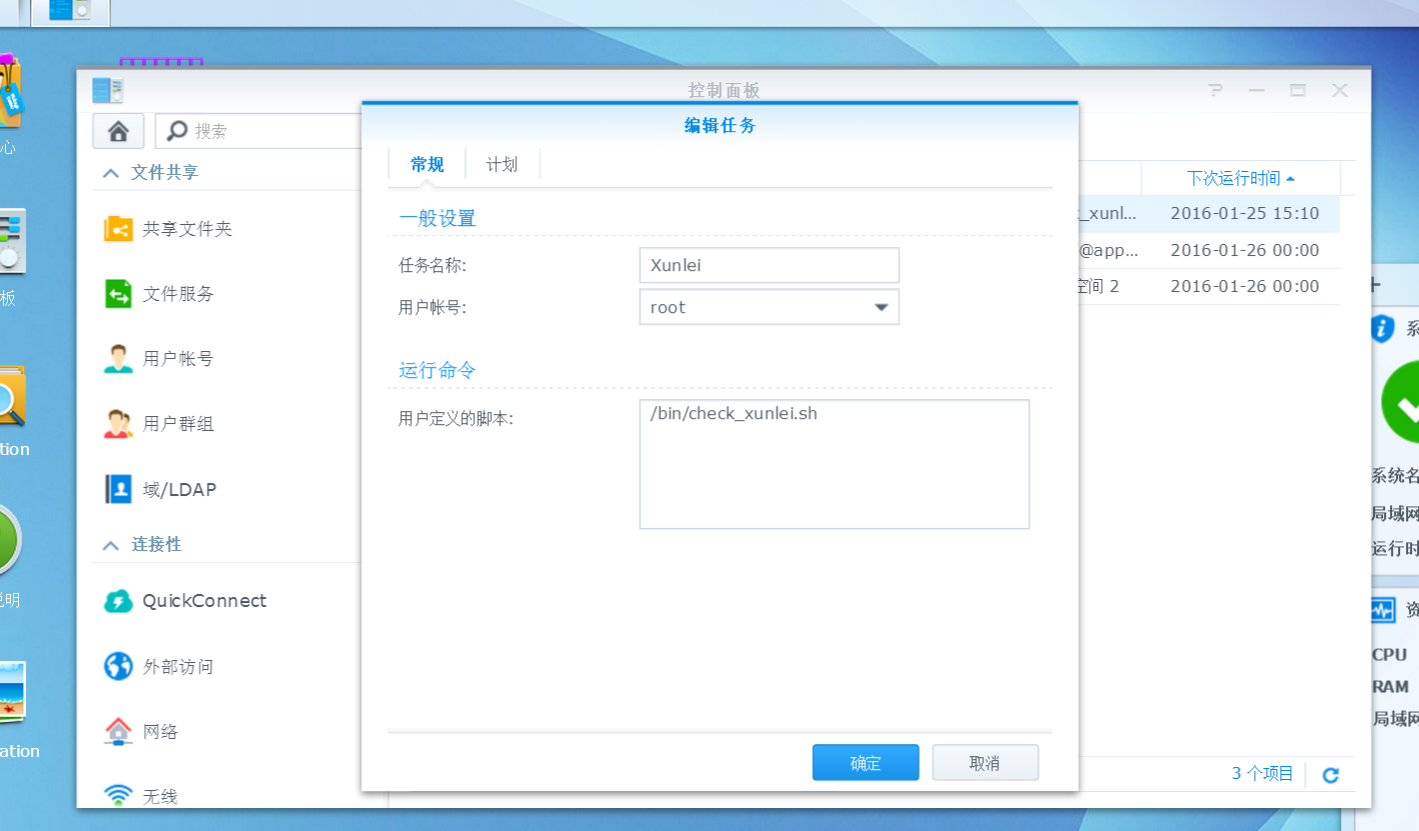Open the user account root dropdown
The image size is (1419, 831).
769,307
